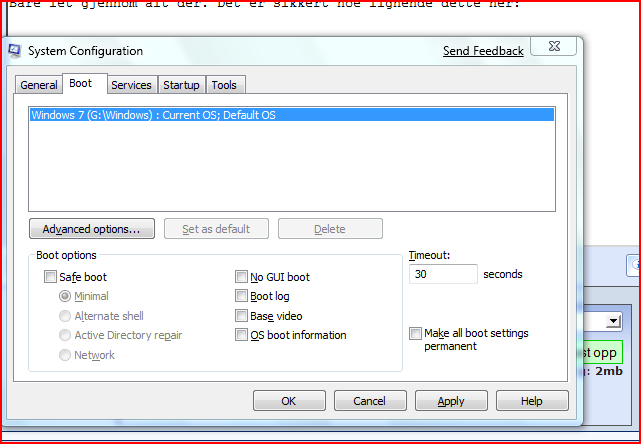This screenshot has width=641, height=444.
Task: Check Make all boot settings permanent
Action: [415, 334]
